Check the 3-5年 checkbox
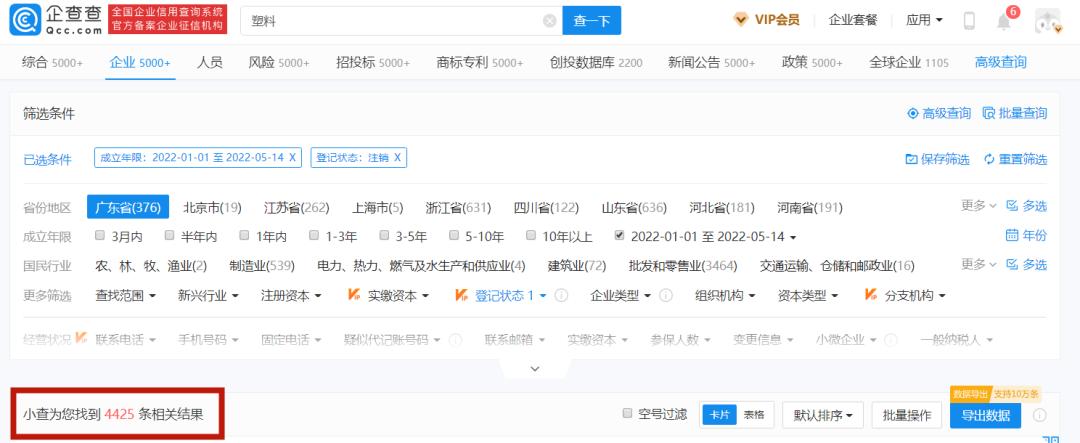The height and width of the screenshot is (443, 1080). tap(384, 236)
